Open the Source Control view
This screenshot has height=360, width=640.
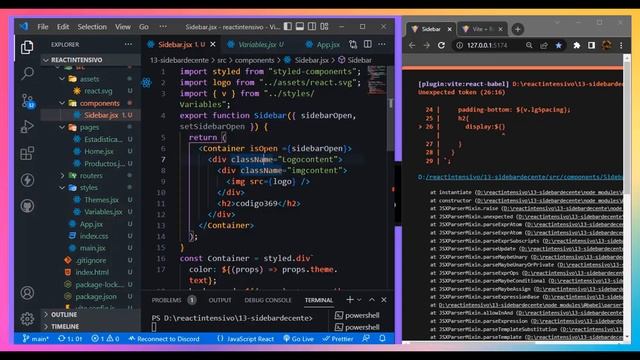[27, 100]
